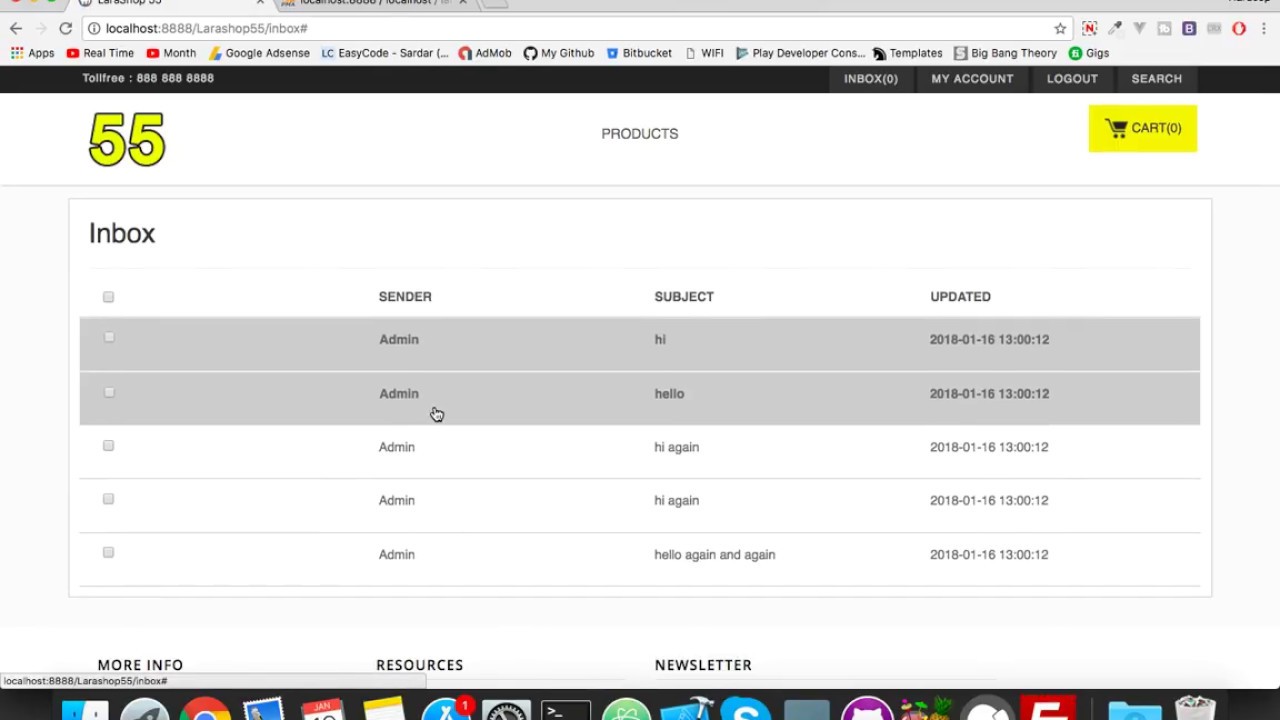
Task: Click the NEWSLETTER footer heading
Action: click(703, 665)
